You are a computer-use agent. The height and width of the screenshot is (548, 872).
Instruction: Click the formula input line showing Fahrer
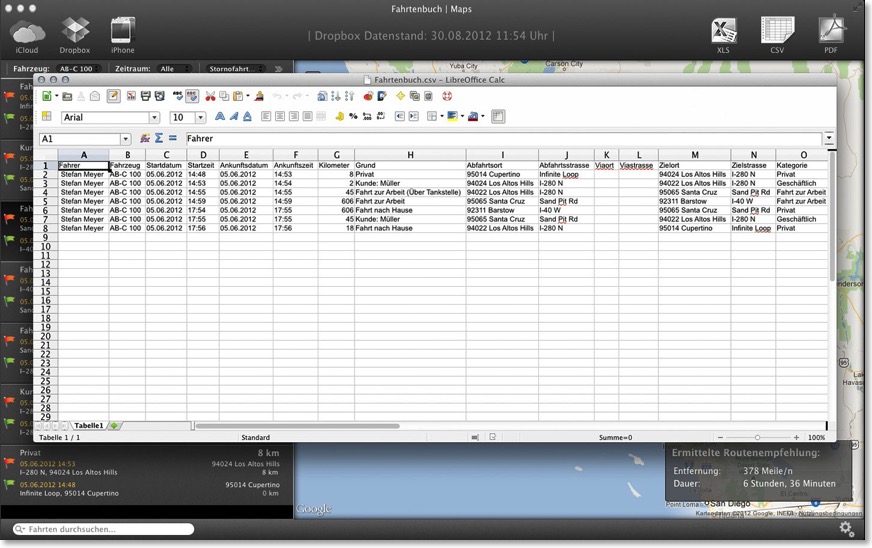coord(503,139)
